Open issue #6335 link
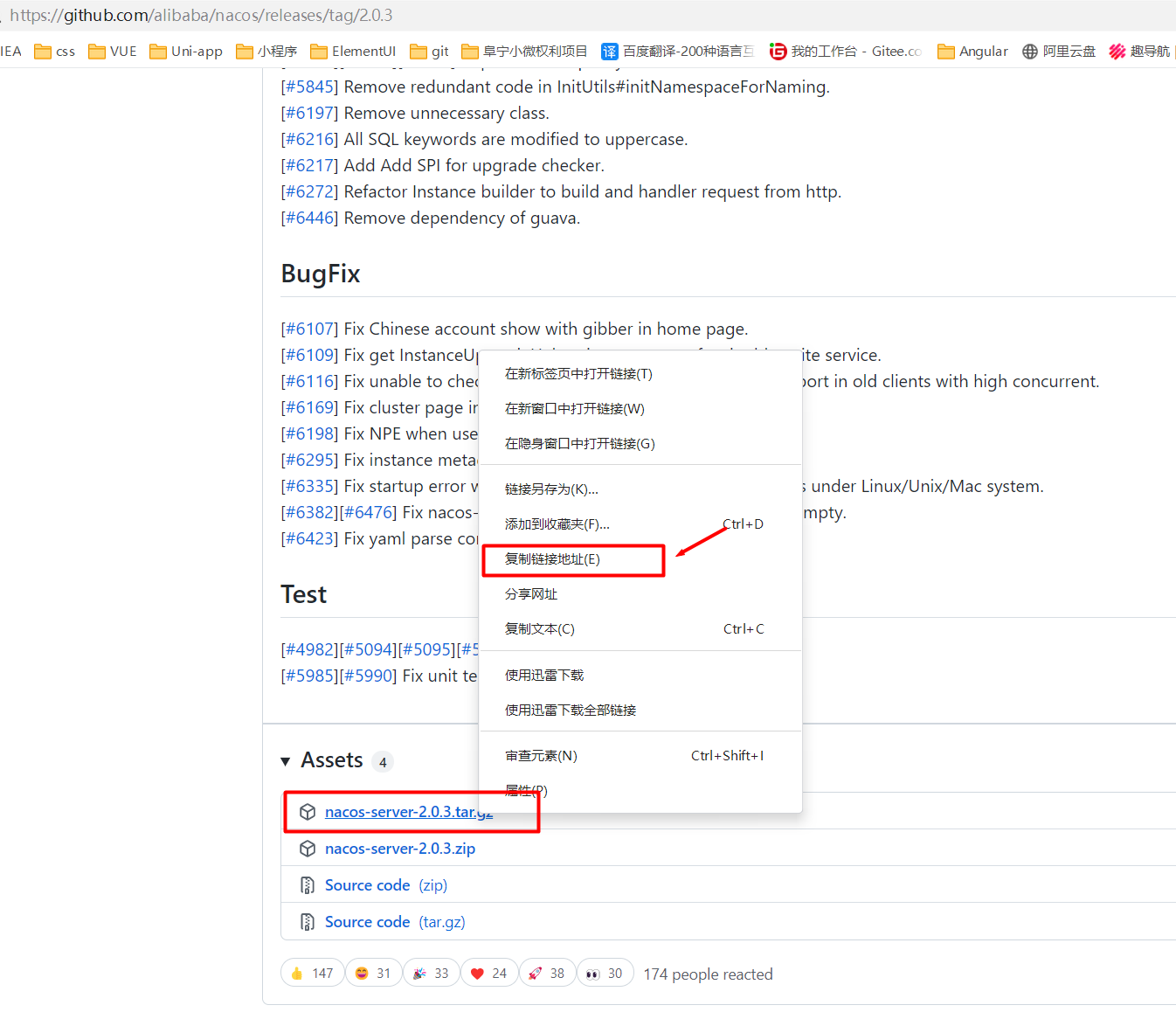This screenshot has width=1176, height=1033. click(x=309, y=486)
